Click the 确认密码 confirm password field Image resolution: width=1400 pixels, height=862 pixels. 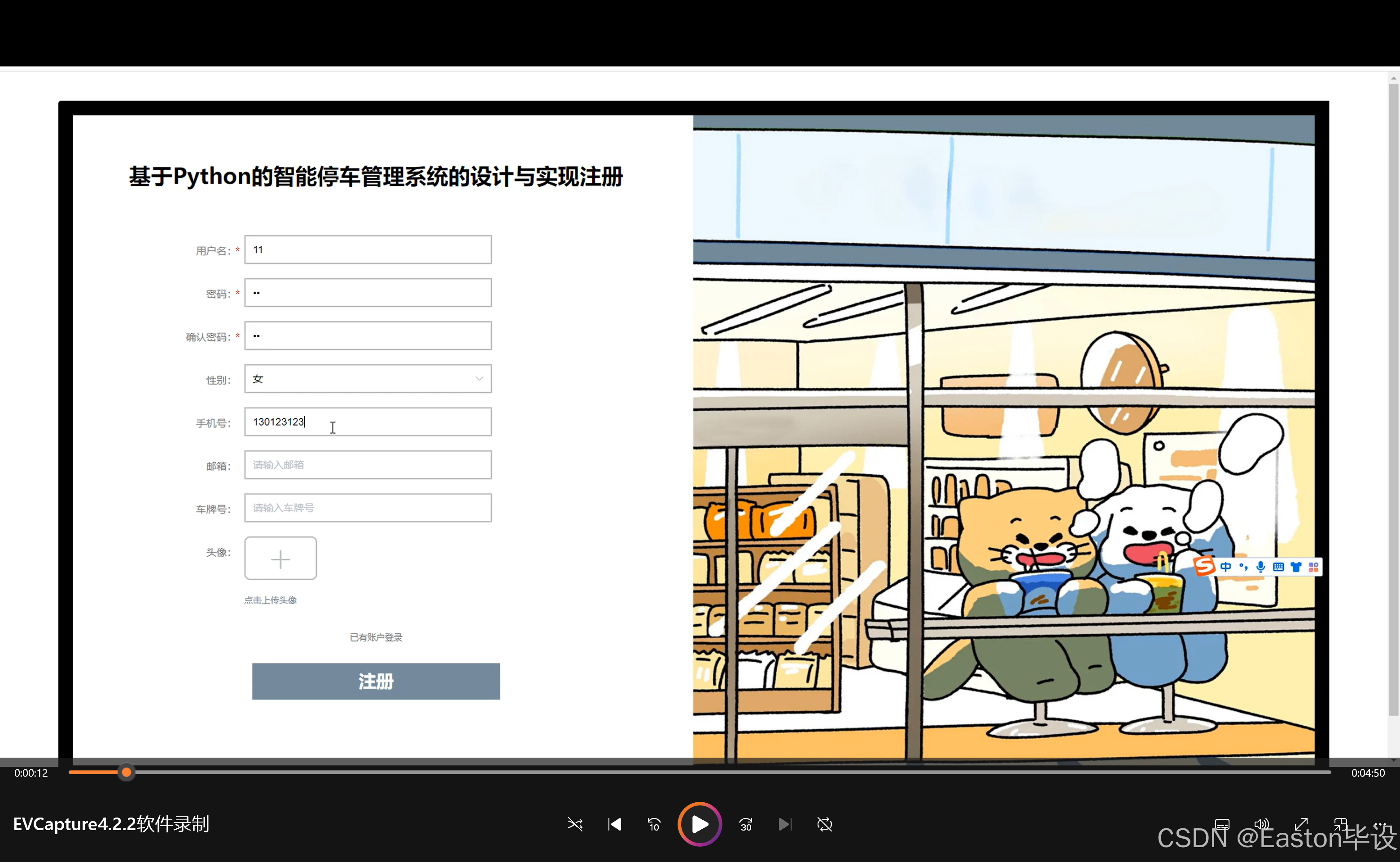click(368, 336)
